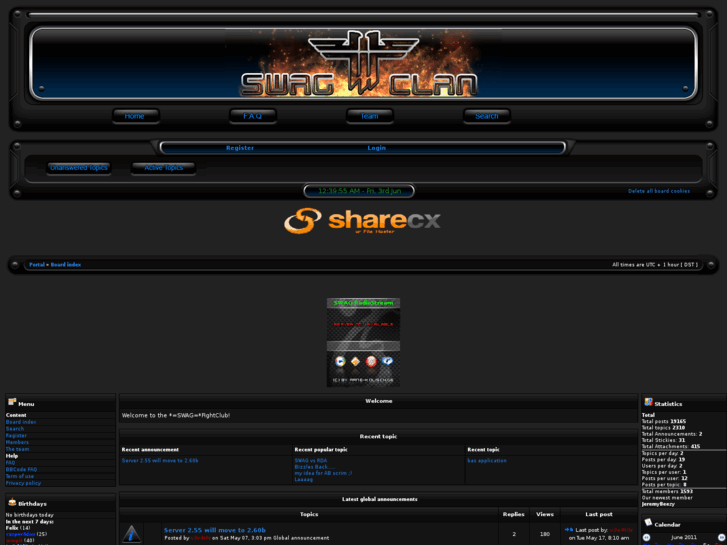
Task: Open 'my idea for AB scrim' topic
Action: (x=323, y=473)
